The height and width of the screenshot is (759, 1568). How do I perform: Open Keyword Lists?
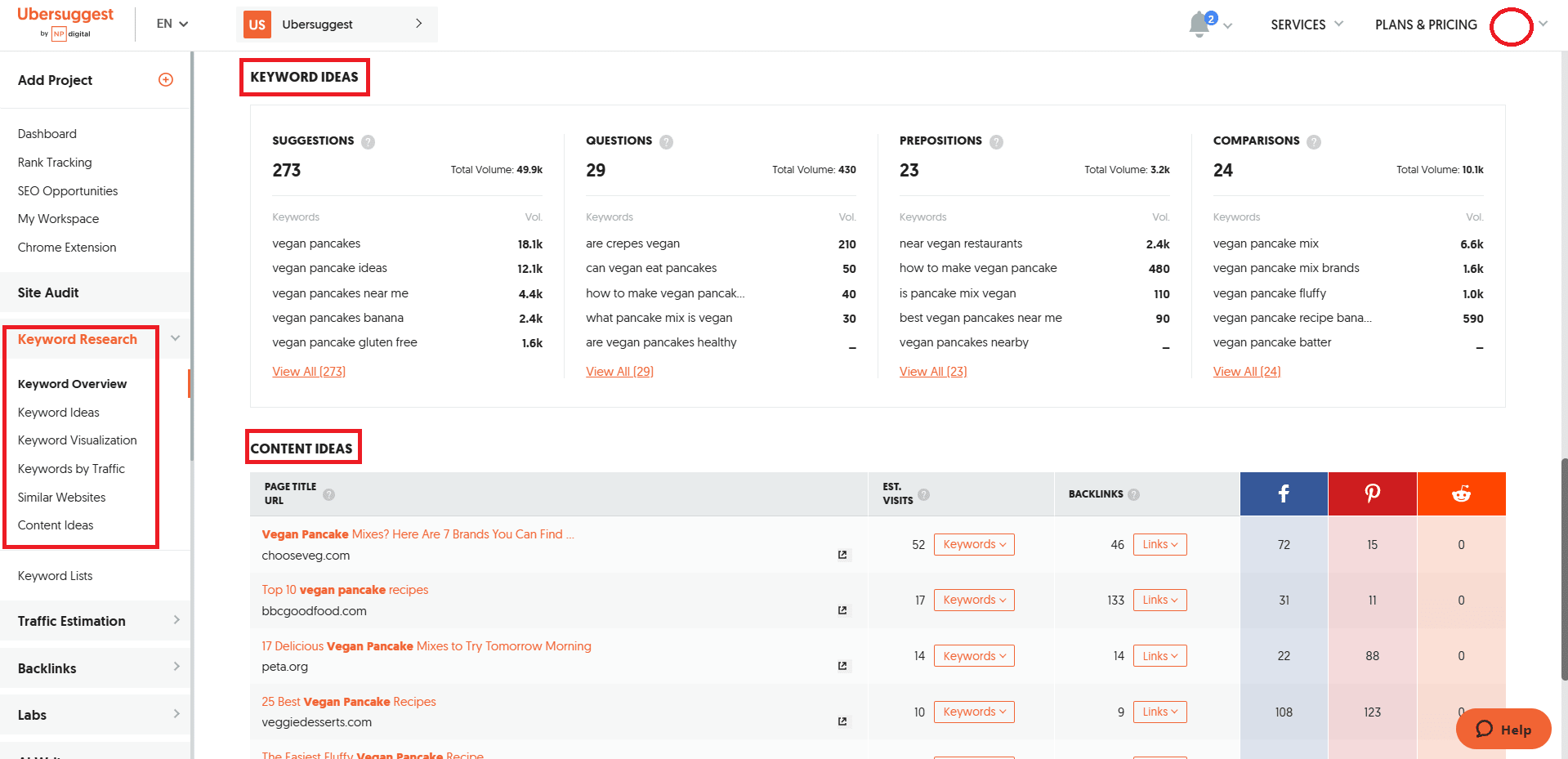click(56, 576)
